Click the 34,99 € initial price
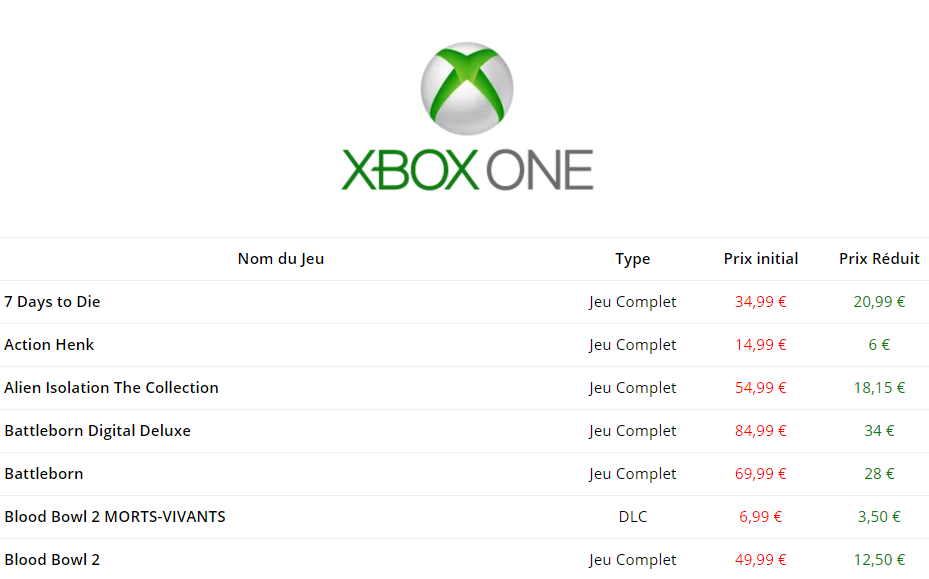The image size is (929, 579). click(x=761, y=302)
